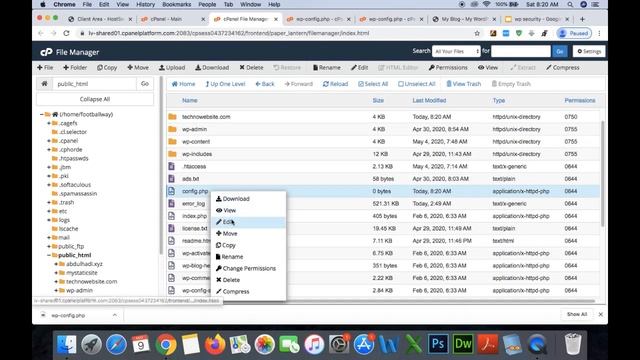This screenshot has width=640, height=360.
Task: Click the toolbar View button
Action: point(488,68)
